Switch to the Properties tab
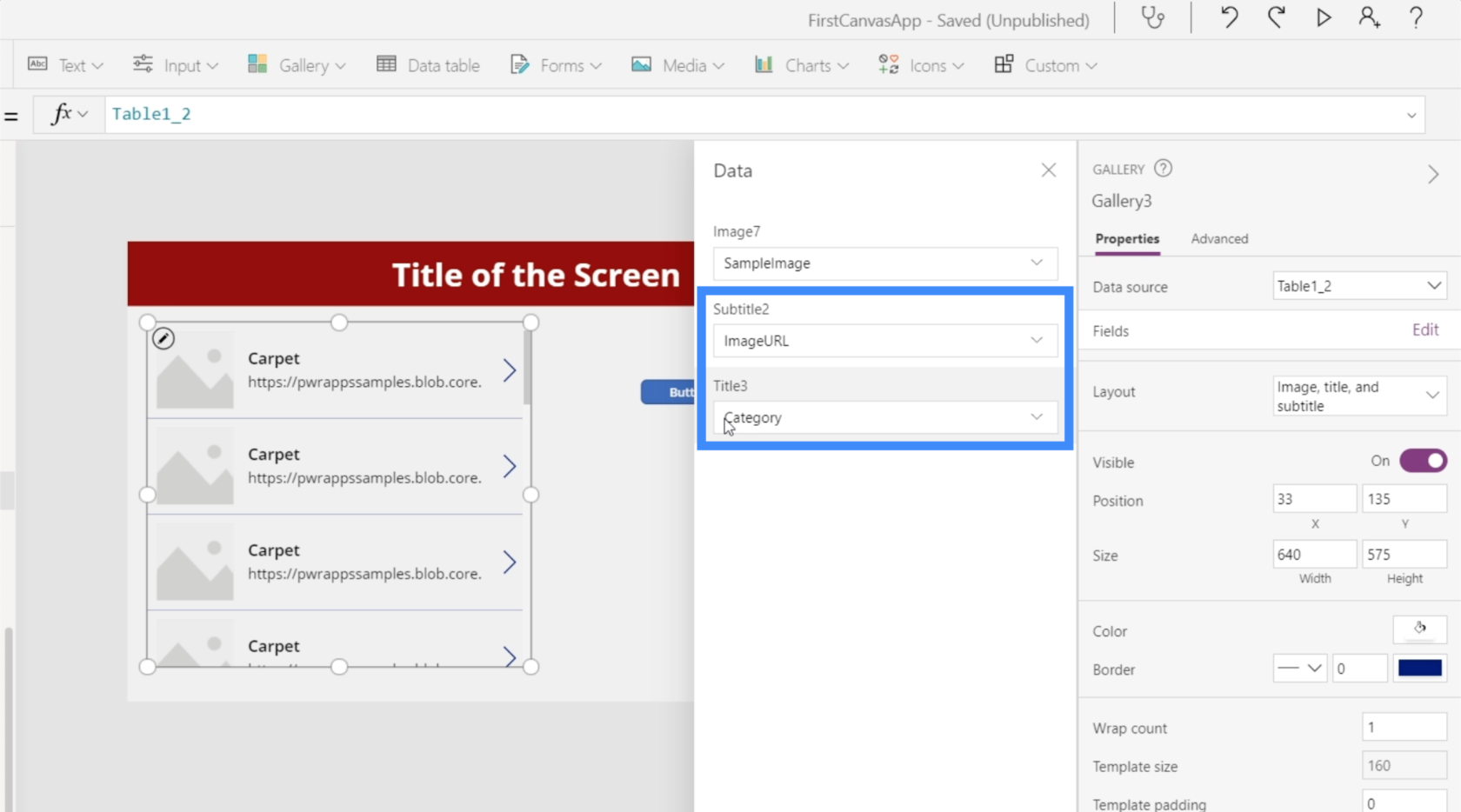Viewport: 1461px width, 812px height. 1127,239
